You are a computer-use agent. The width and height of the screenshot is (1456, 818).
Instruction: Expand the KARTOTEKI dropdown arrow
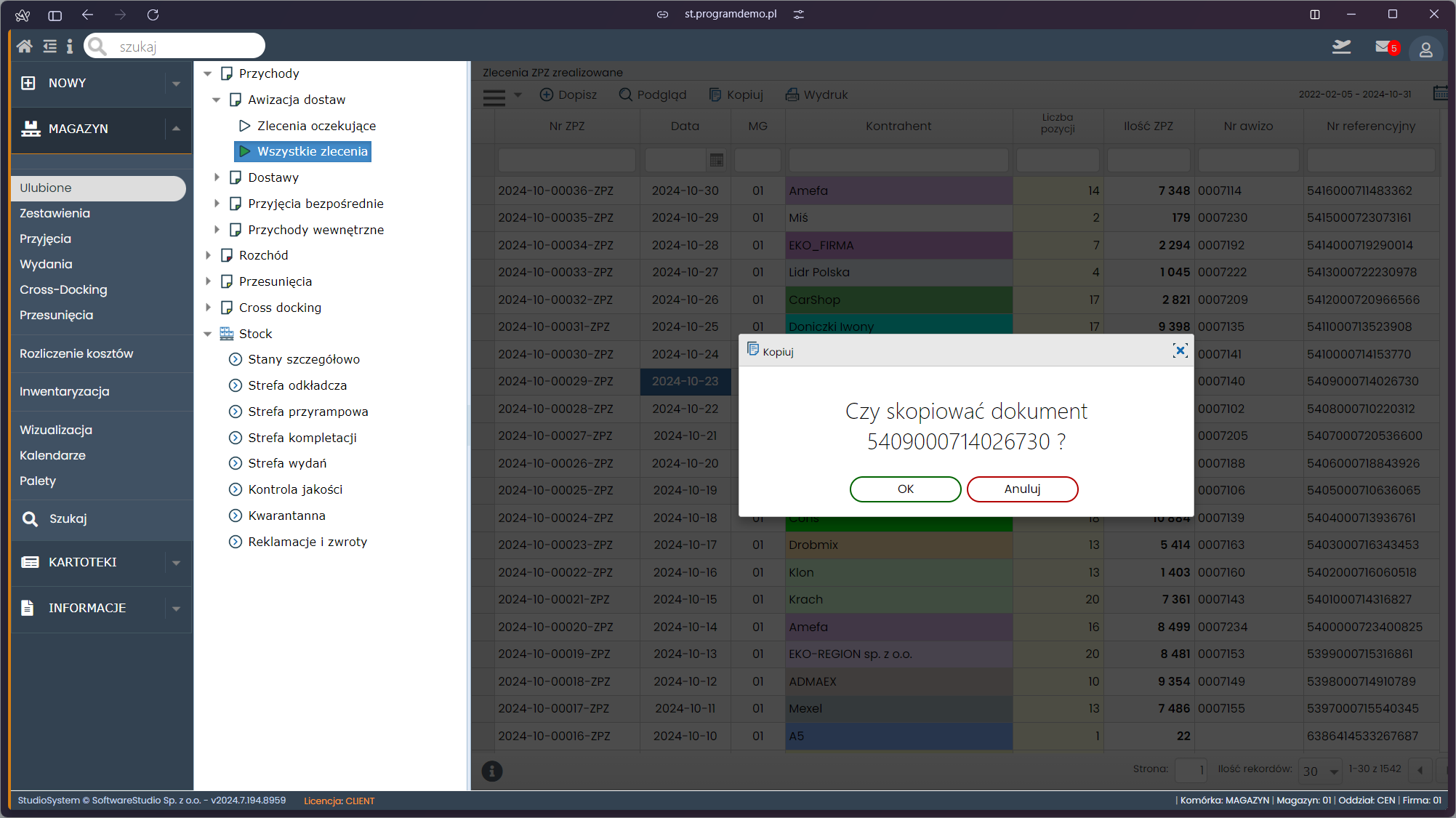coord(176,563)
